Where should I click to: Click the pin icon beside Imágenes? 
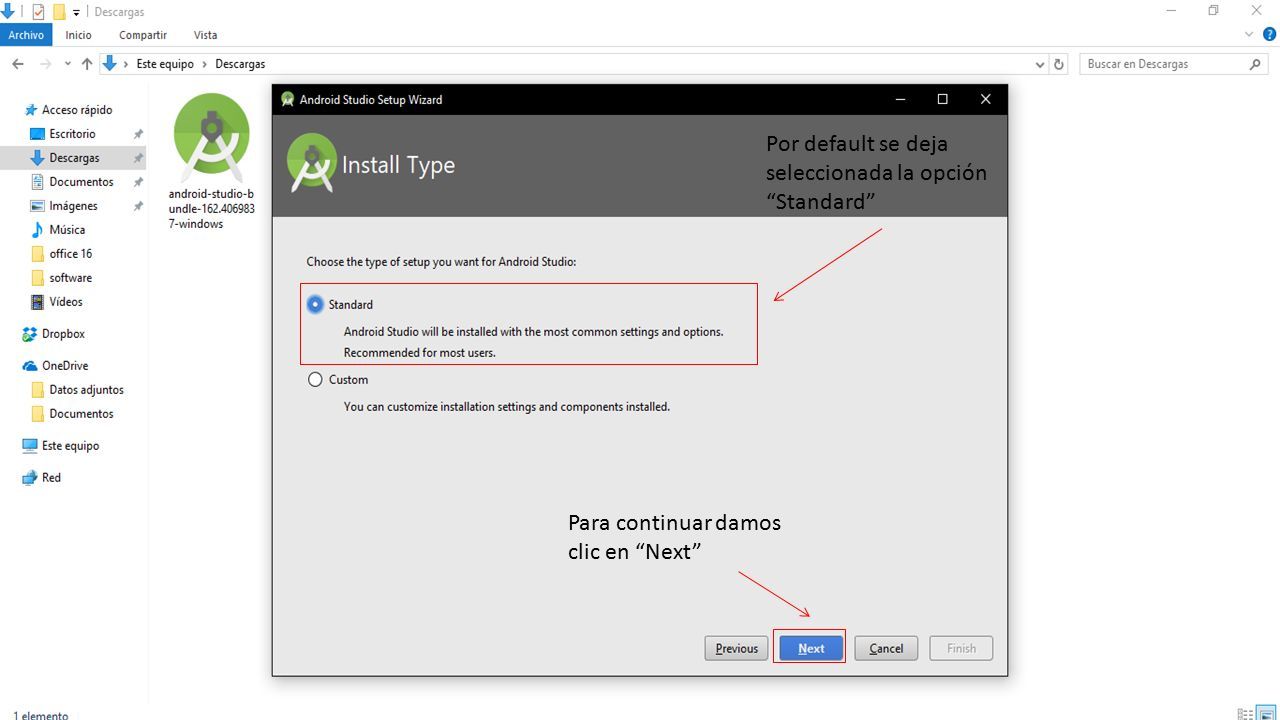(138, 206)
